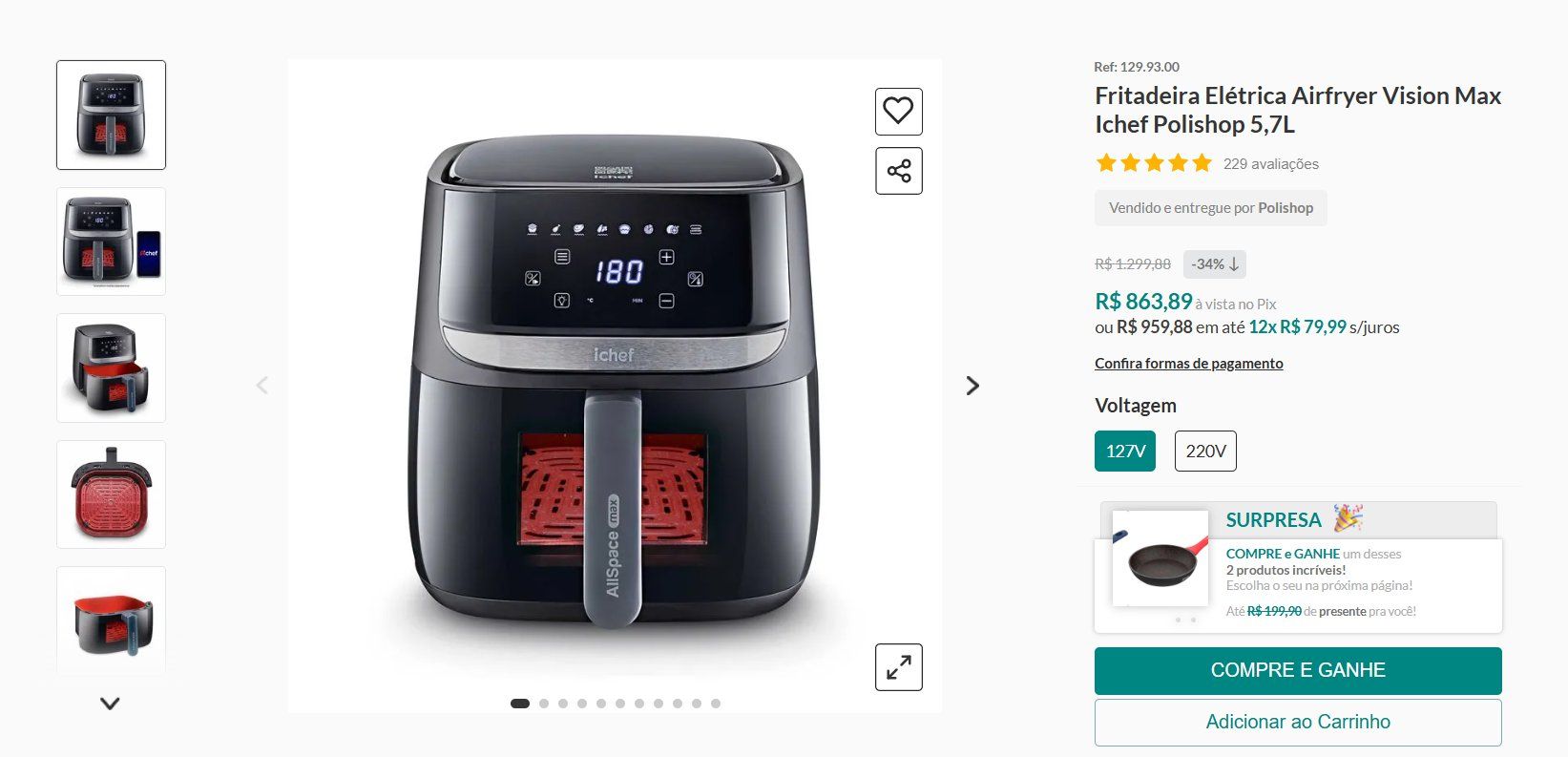Click the five-star rating icons
Viewport: 1568px width, 757px height.
coord(1154,163)
